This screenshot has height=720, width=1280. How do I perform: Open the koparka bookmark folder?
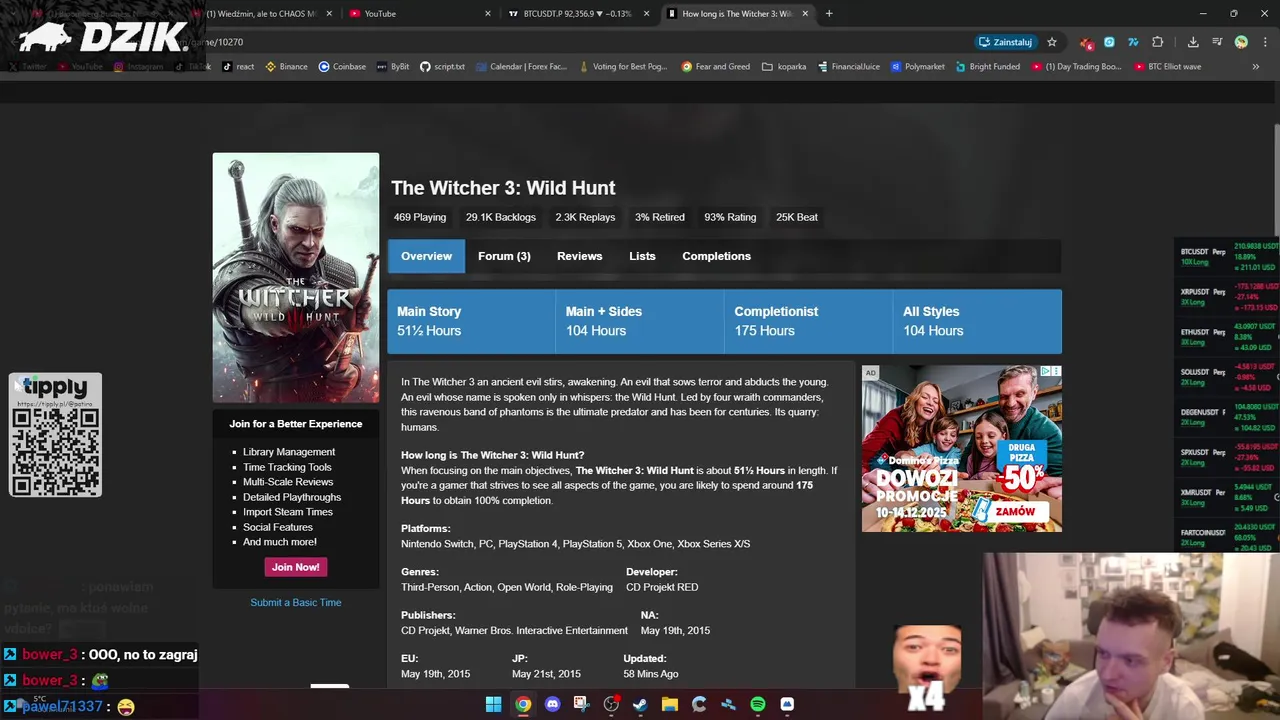[784, 67]
